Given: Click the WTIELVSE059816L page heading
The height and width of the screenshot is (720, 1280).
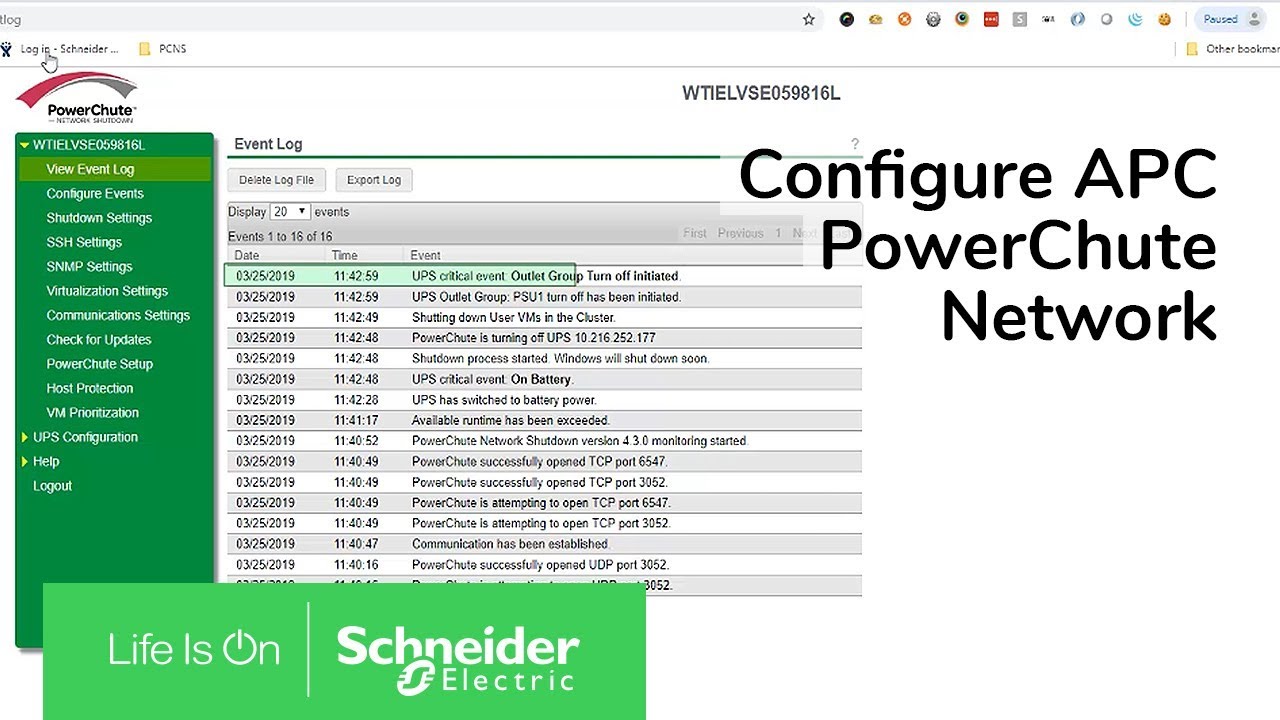Looking at the screenshot, I should (761, 93).
